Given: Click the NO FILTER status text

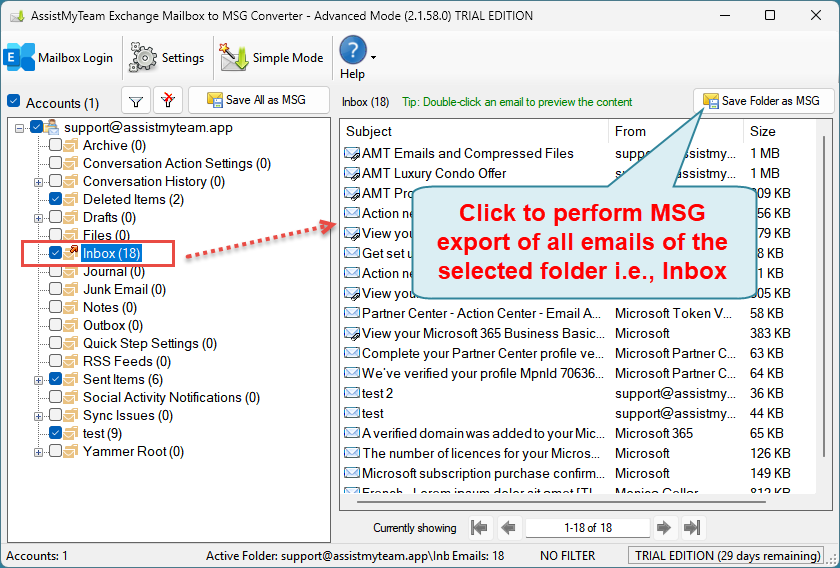Looking at the screenshot, I should (567, 556).
